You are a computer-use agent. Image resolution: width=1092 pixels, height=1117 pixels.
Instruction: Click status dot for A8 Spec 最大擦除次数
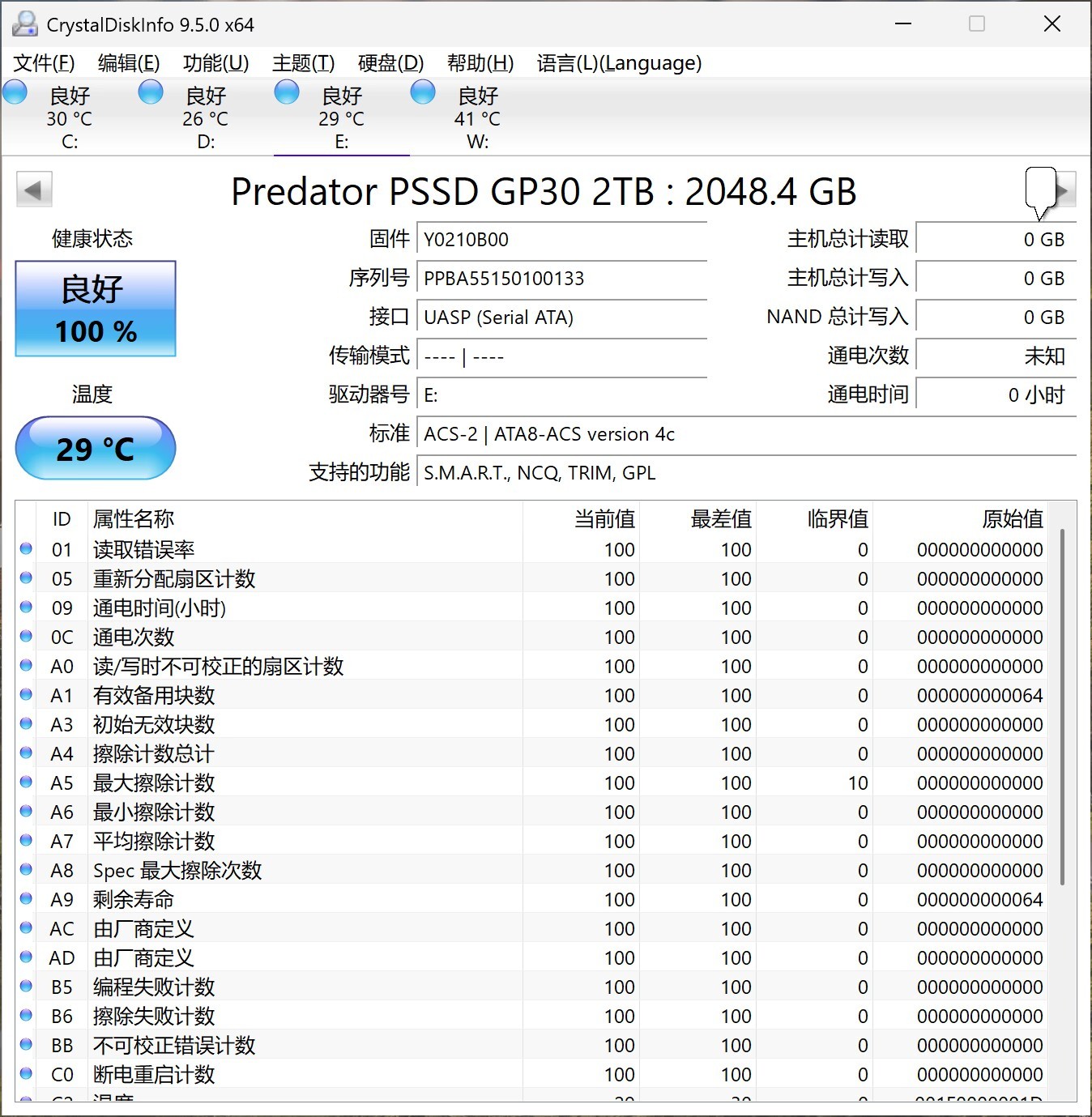(26, 870)
